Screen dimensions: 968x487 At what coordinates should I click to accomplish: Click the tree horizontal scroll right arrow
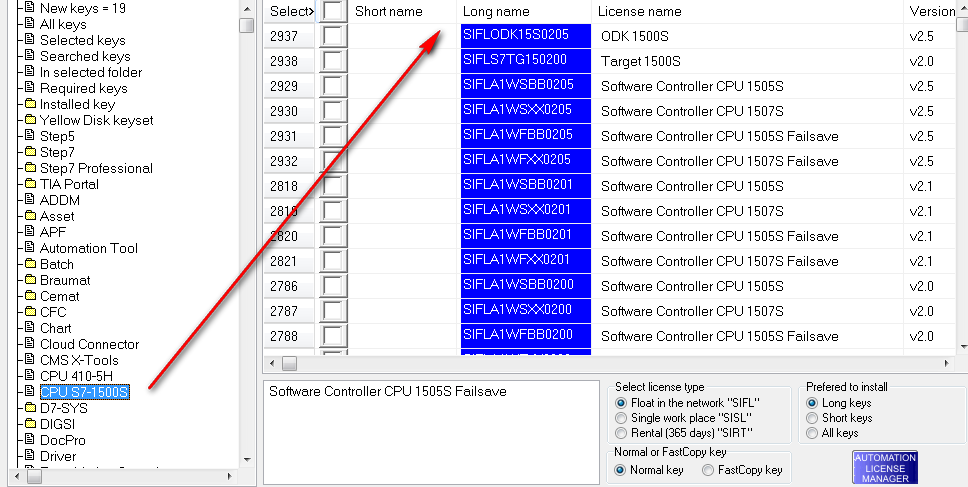tap(230, 477)
